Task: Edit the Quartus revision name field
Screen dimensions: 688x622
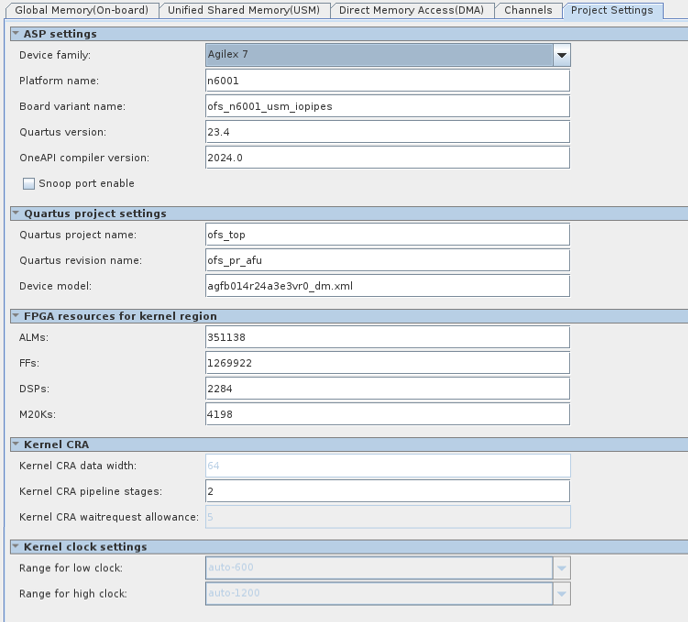Action: click(387, 261)
